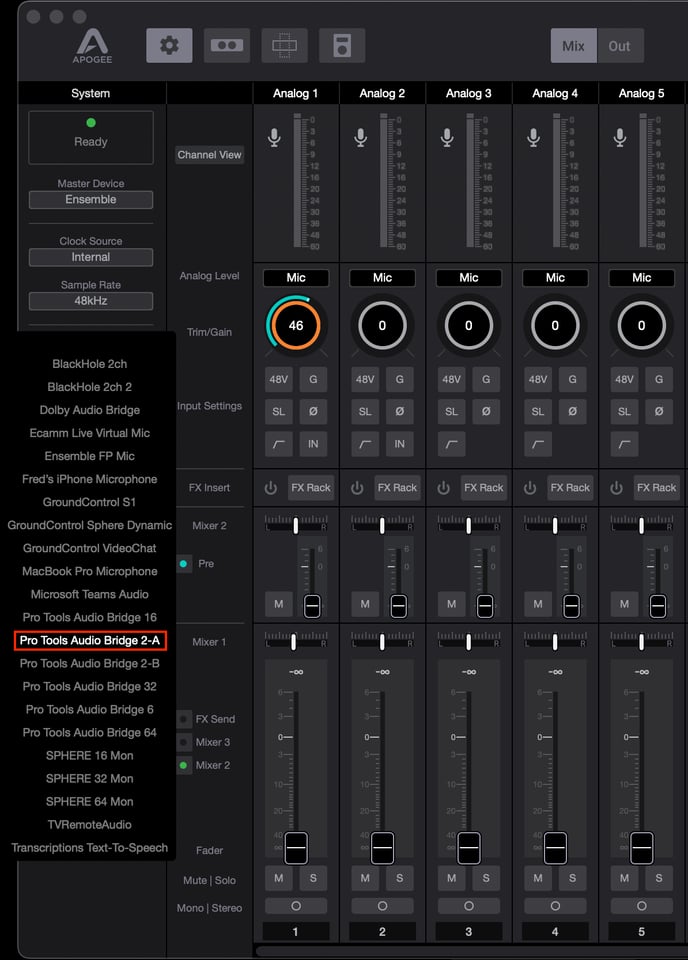This screenshot has height=960, width=688.
Task: Enable high-pass filter on Analog 3
Action: click(x=451, y=444)
